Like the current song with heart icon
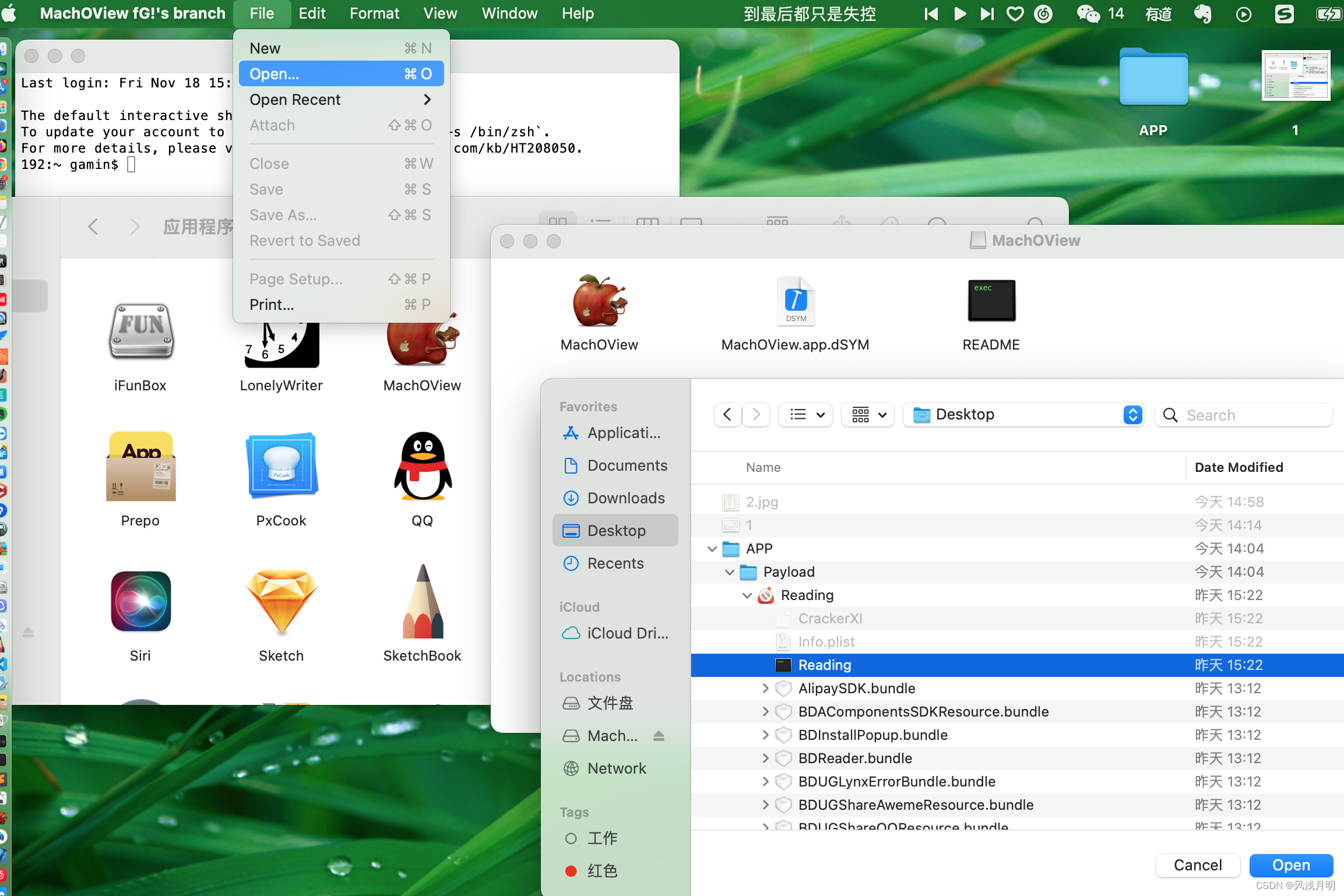Viewport: 1344px width, 896px height. click(x=1015, y=13)
